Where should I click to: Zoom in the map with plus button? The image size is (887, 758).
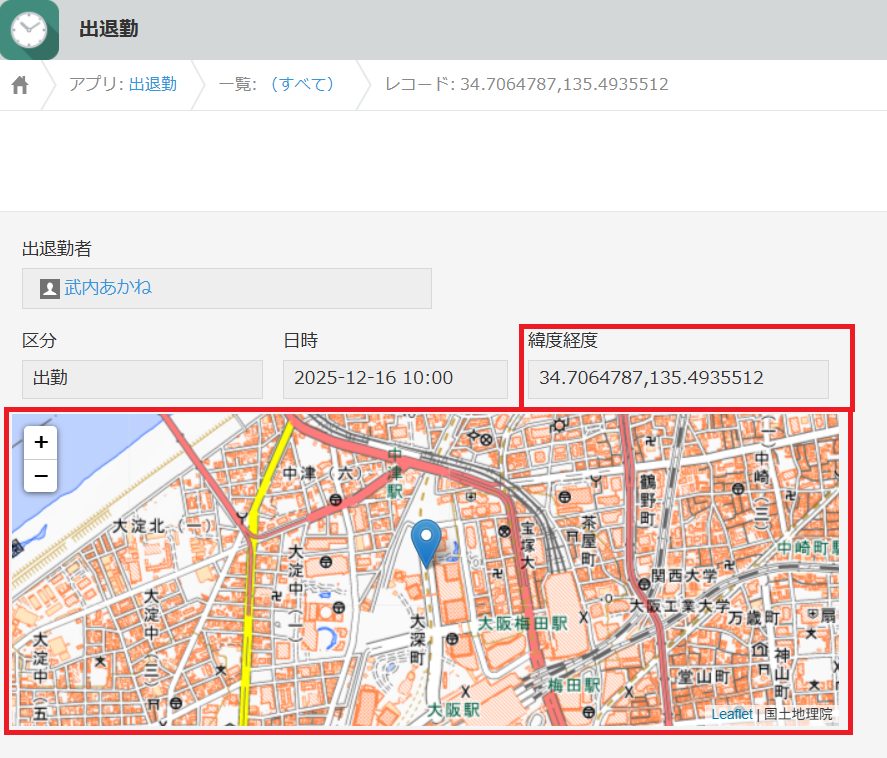tap(41, 442)
